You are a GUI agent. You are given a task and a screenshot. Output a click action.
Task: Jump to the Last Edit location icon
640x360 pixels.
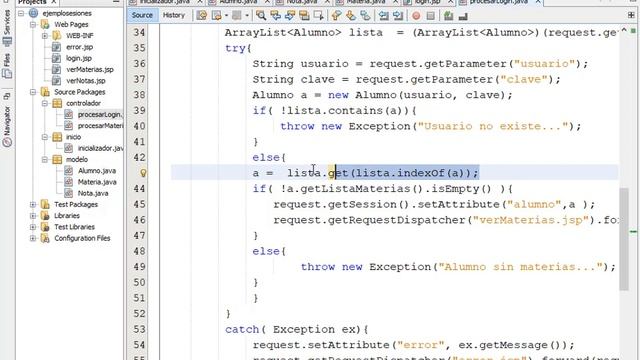point(202,16)
